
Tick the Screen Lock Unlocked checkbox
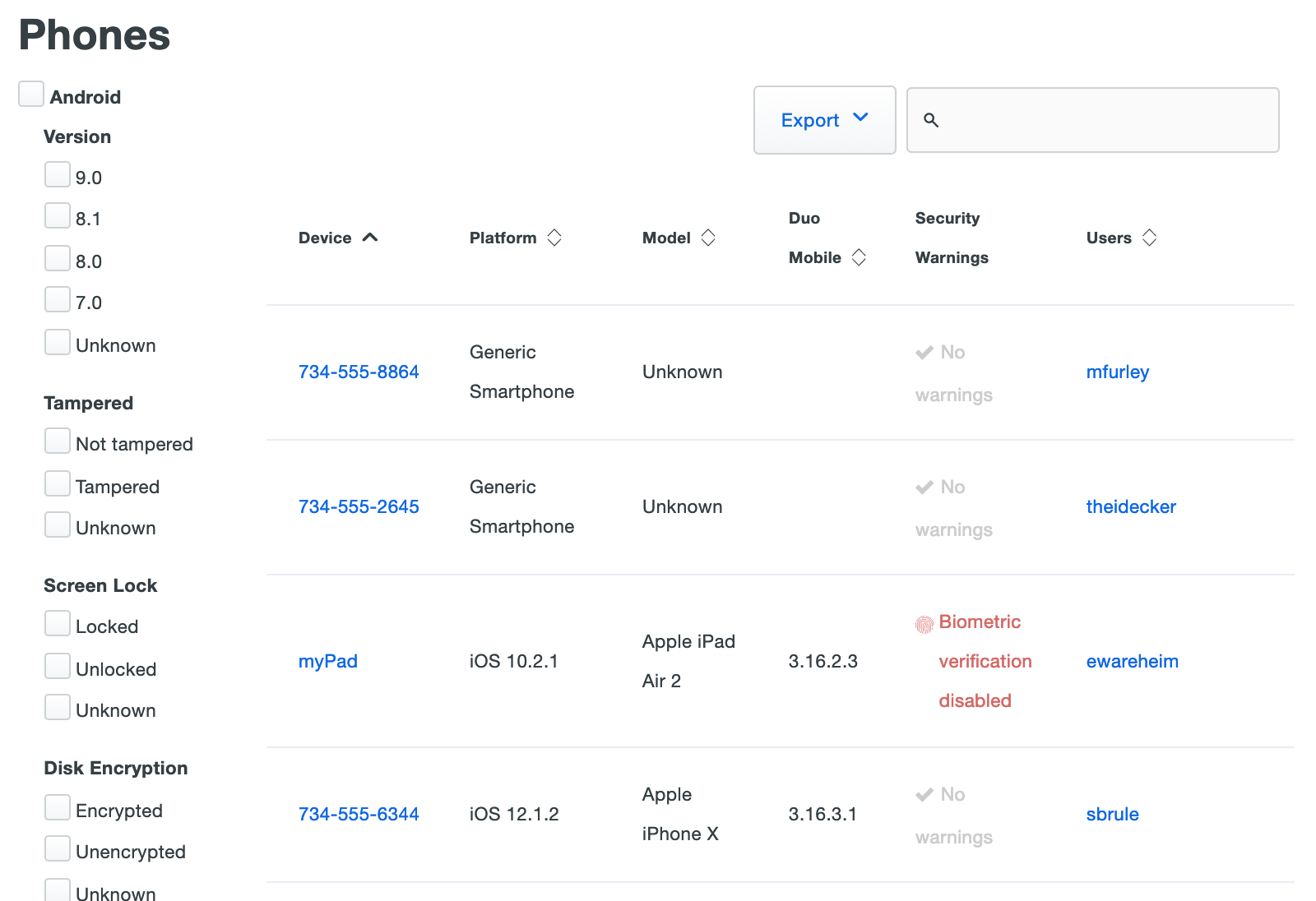pyautogui.click(x=58, y=666)
